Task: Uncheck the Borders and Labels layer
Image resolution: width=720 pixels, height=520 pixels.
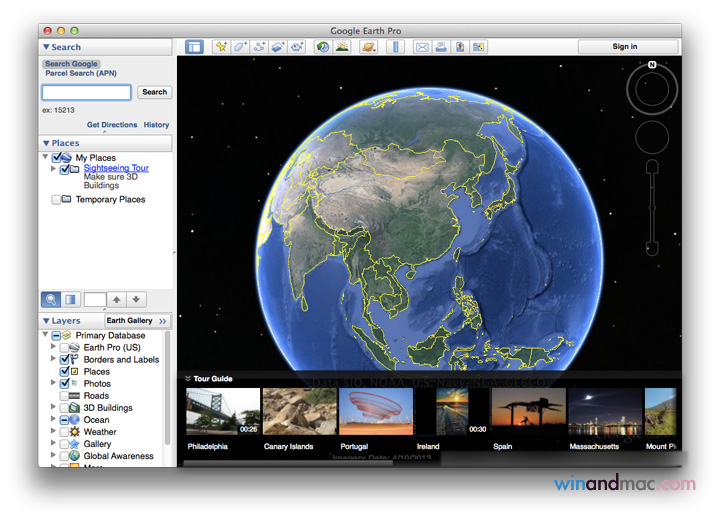Action: click(64, 360)
